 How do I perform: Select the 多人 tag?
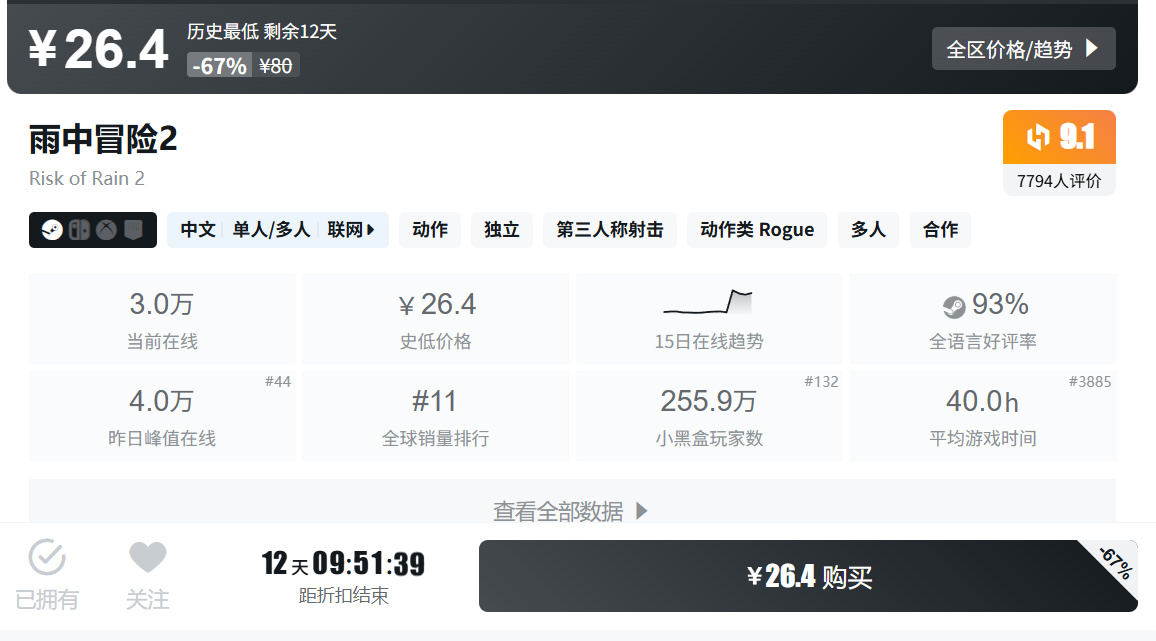coord(868,230)
